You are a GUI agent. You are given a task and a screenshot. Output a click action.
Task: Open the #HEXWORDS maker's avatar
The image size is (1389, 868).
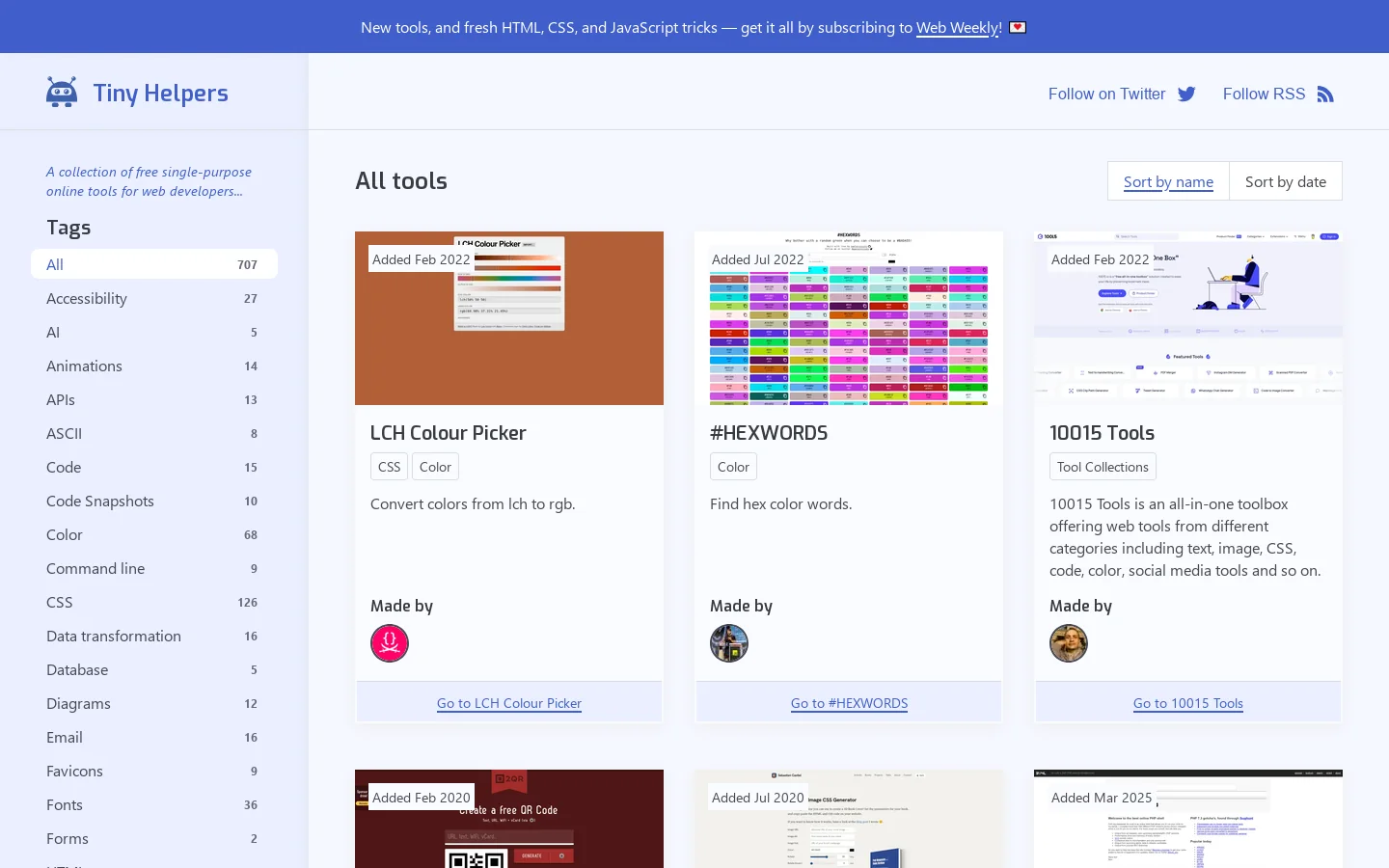click(x=729, y=643)
